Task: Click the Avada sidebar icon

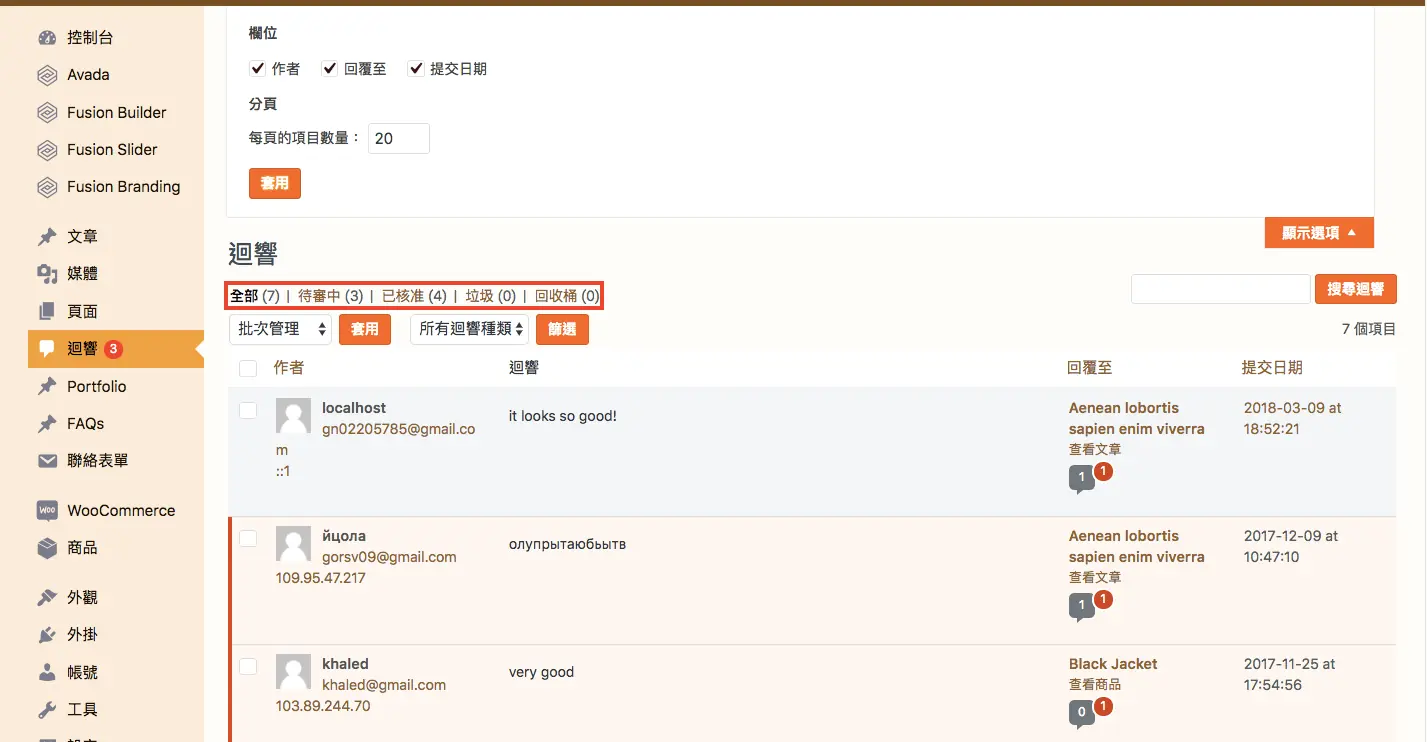Action: pyautogui.click(x=47, y=75)
